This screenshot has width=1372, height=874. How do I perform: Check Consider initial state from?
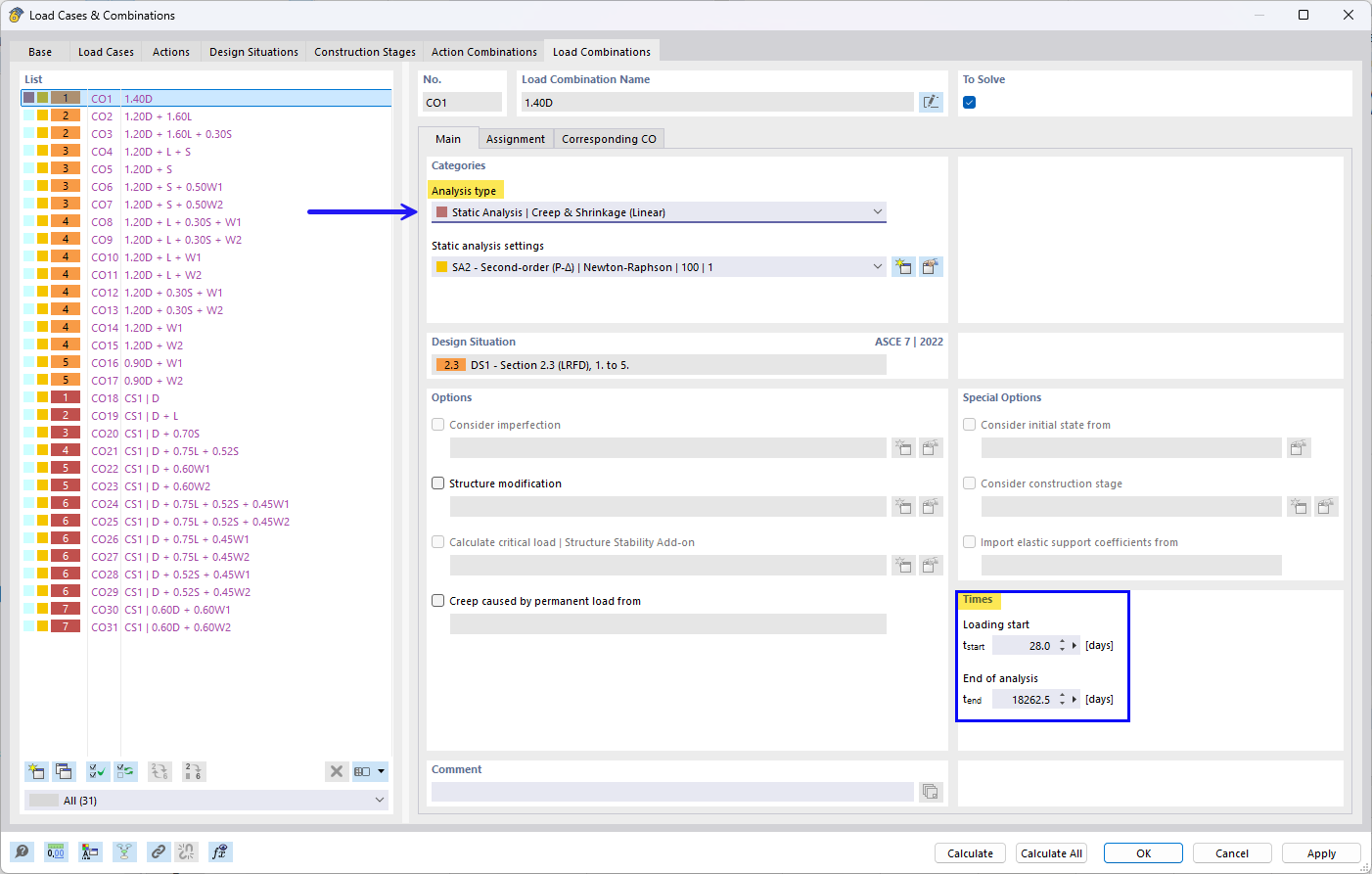(x=970, y=425)
